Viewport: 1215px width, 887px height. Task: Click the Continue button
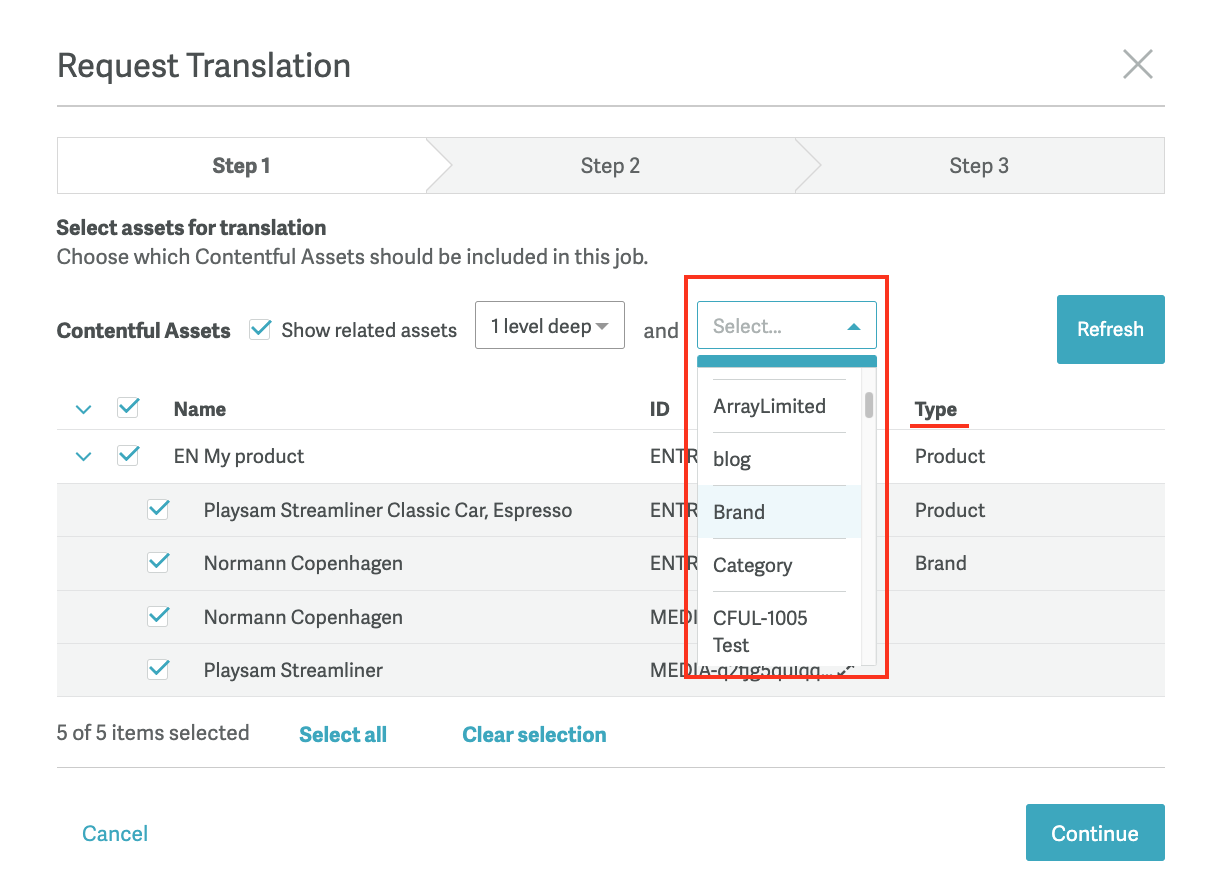pyautogui.click(x=1095, y=833)
